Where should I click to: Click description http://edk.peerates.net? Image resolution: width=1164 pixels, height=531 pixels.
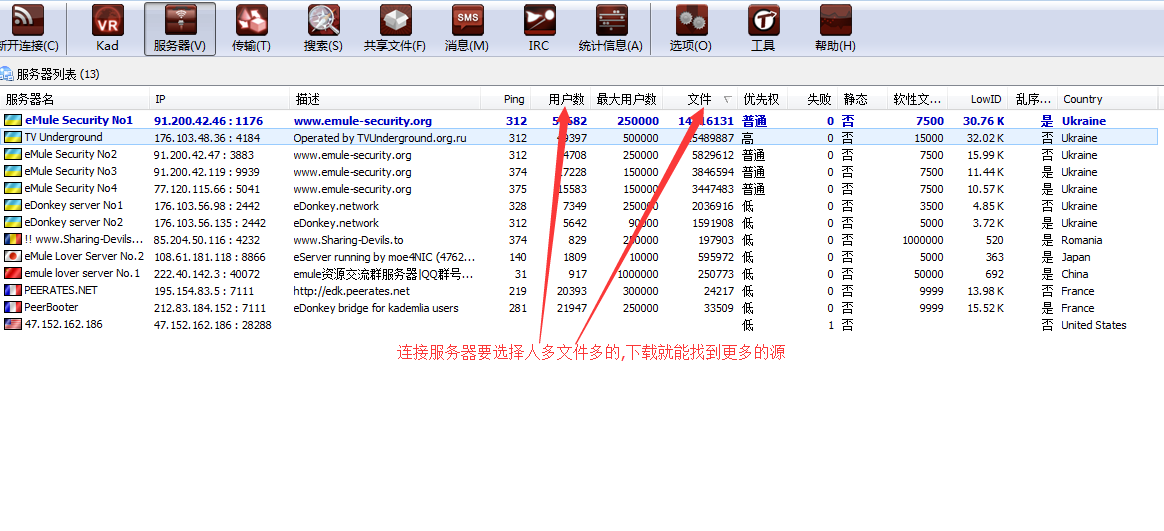tap(351, 291)
